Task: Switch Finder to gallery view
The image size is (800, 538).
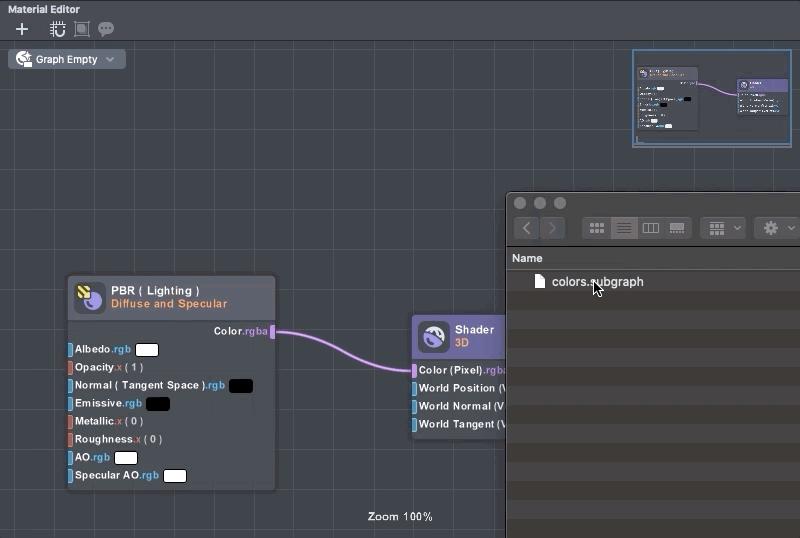Action: (677, 228)
